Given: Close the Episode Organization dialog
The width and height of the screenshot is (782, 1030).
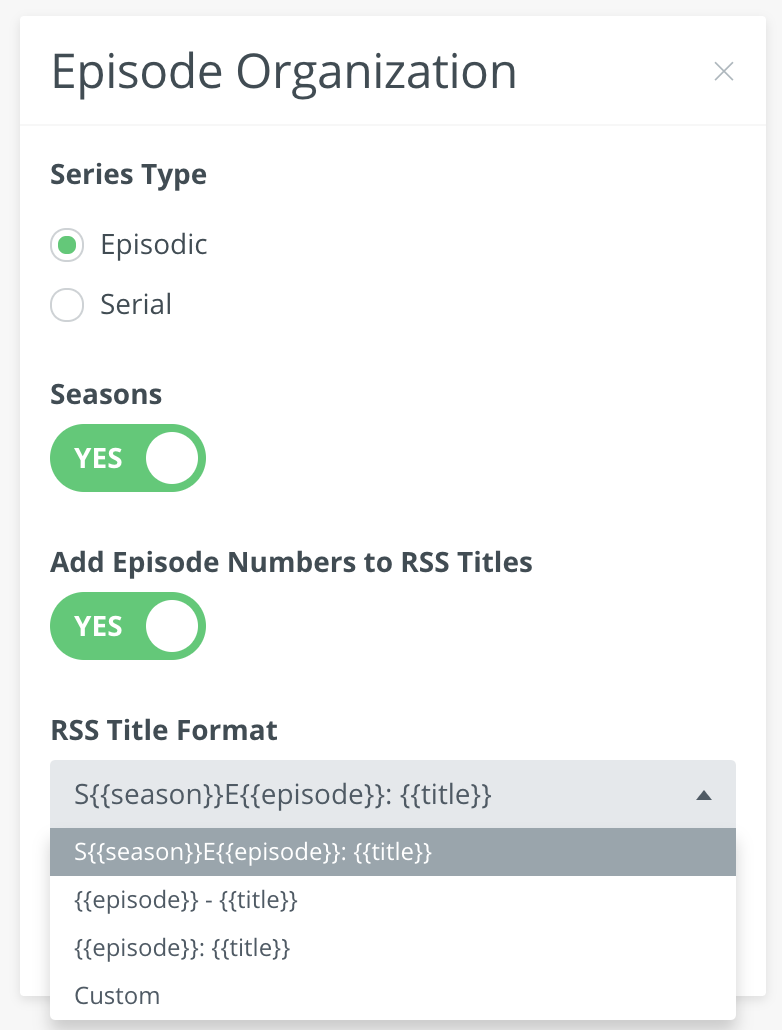Looking at the screenshot, I should pos(723,72).
